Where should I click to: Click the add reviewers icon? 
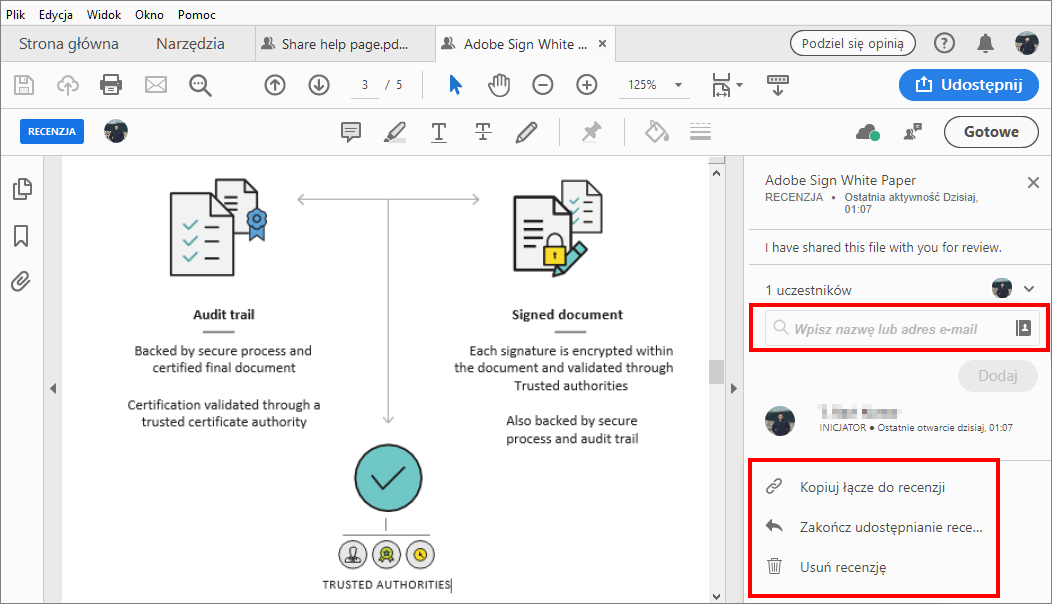tap(912, 132)
